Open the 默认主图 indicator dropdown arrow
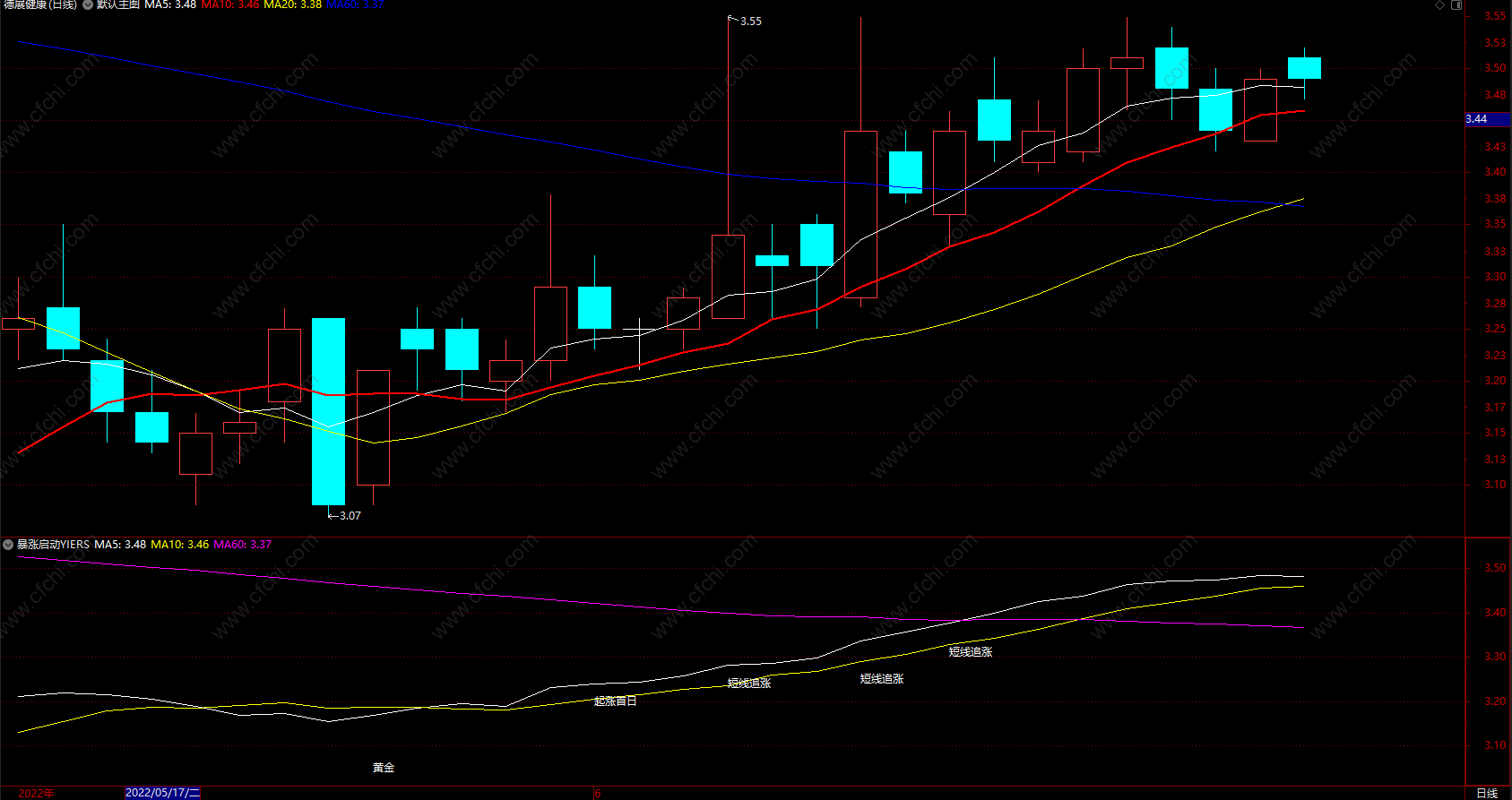This screenshot has height=800, width=1512. 88,5
